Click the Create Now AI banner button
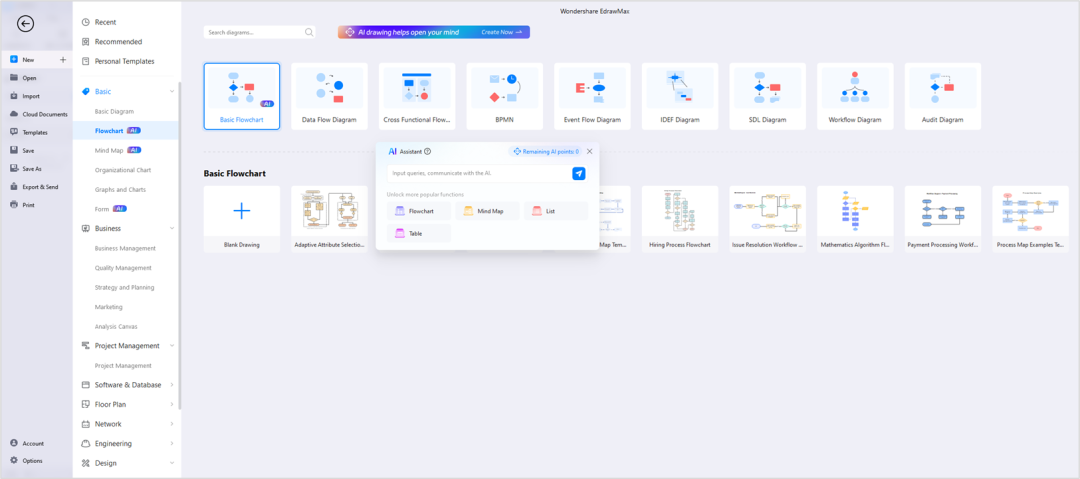 tap(502, 32)
